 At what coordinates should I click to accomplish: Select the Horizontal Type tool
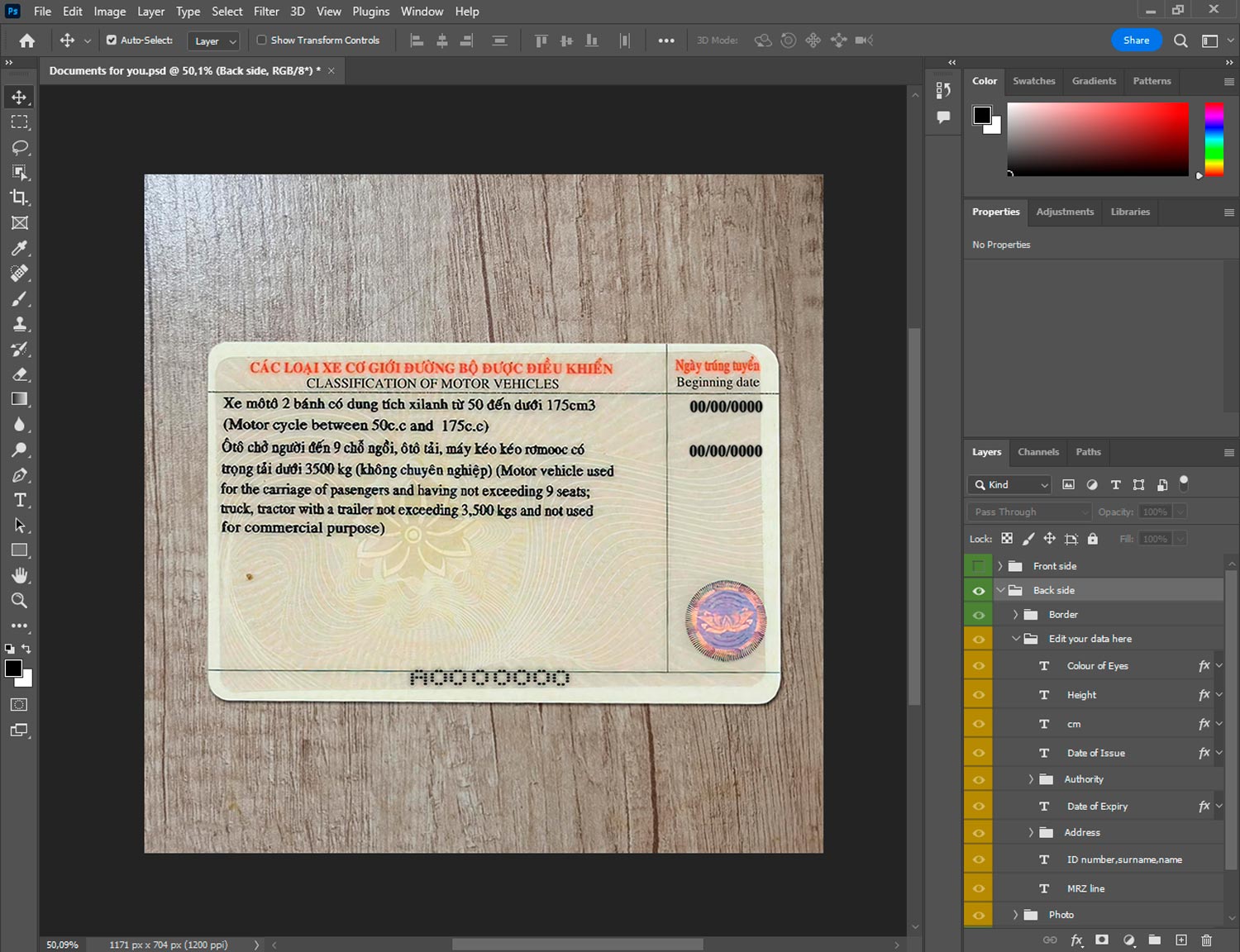click(x=19, y=500)
